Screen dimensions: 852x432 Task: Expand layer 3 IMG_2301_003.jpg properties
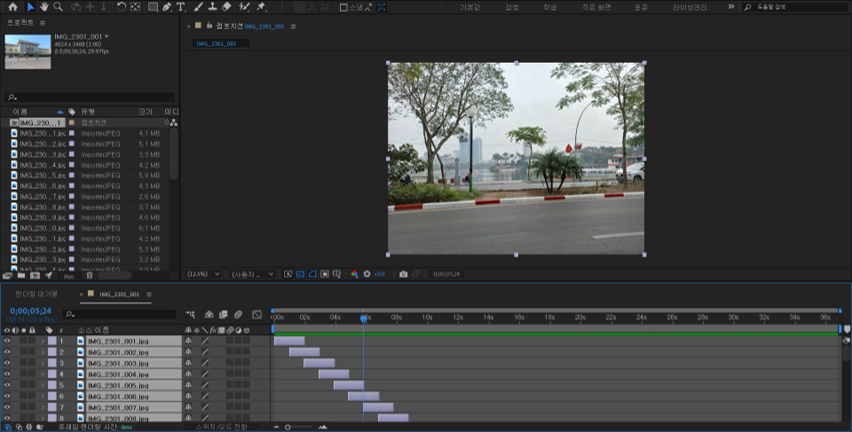(43, 363)
